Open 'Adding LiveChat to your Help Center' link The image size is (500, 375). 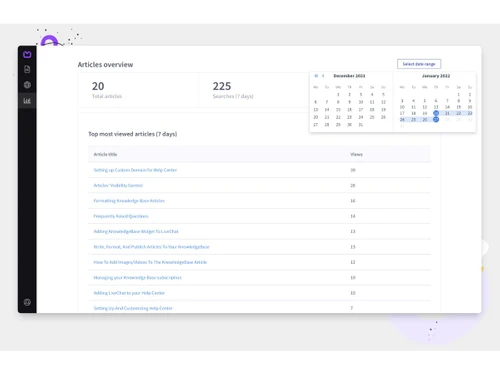point(129,293)
